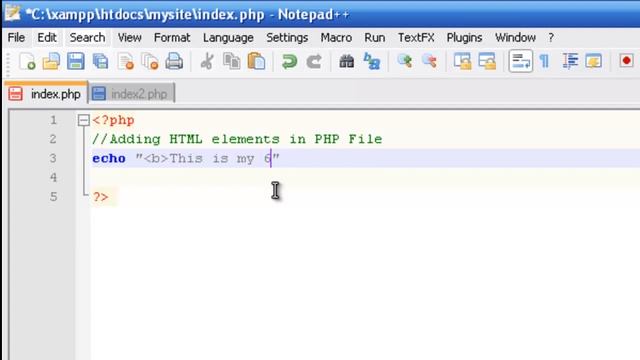The width and height of the screenshot is (640, 360).
Task: Open the Format menu
Action: (172, 38)
